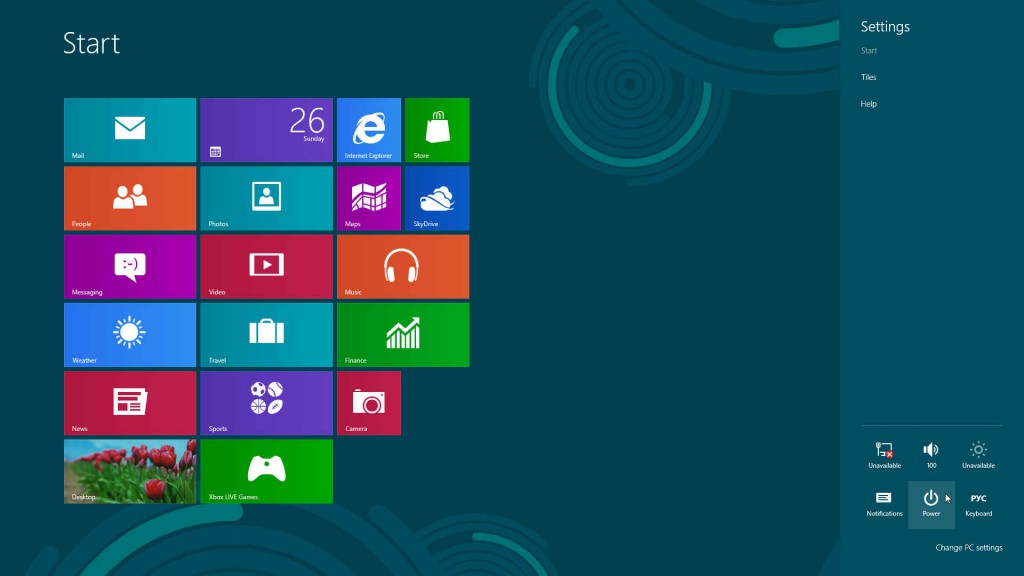Image resolution: width=1024 pixels, height=576 pixels.
Task: Open the Calendar tile showing 26 Sunday
Action: (266, 130)
